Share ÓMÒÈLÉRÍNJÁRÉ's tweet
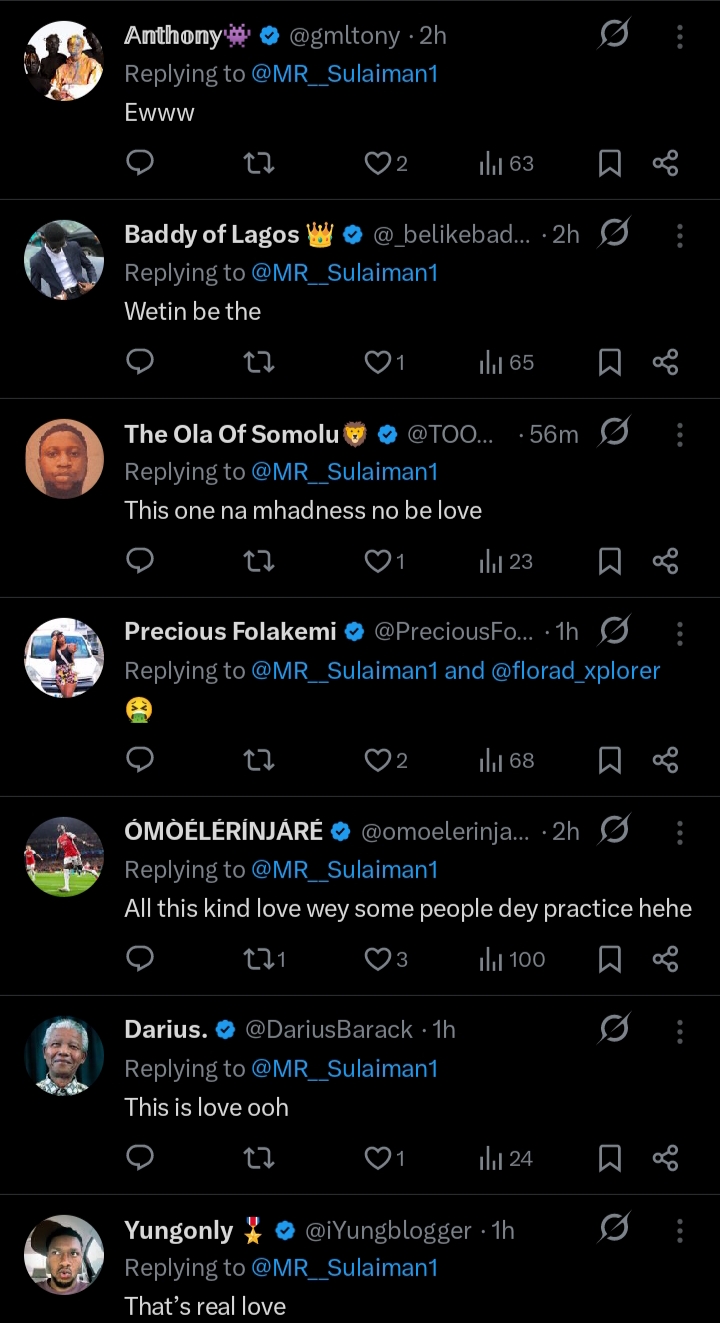The image size is (720, 1323). click(x=665, y=959)
